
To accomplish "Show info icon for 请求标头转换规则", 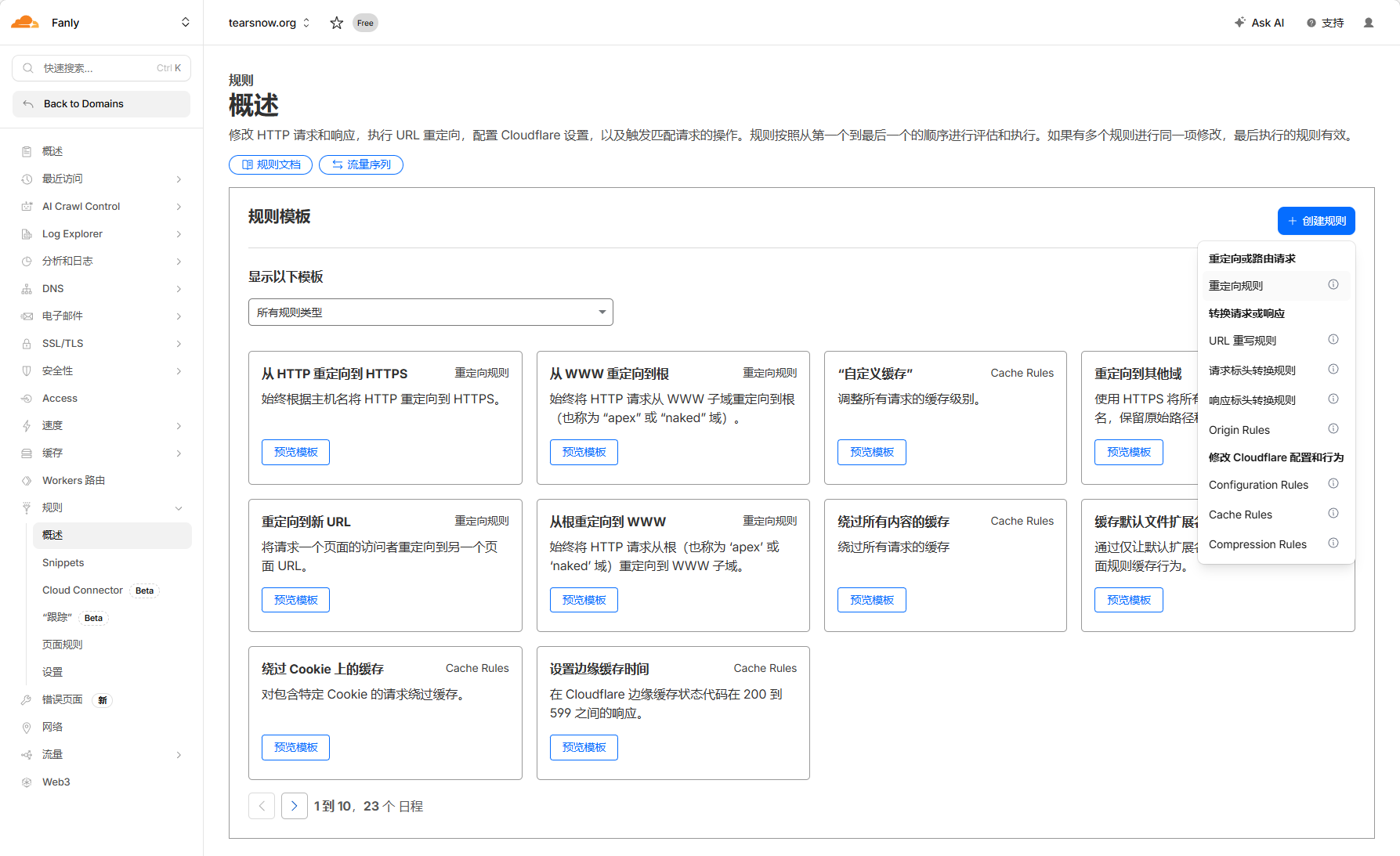I will click(1333, 370).
